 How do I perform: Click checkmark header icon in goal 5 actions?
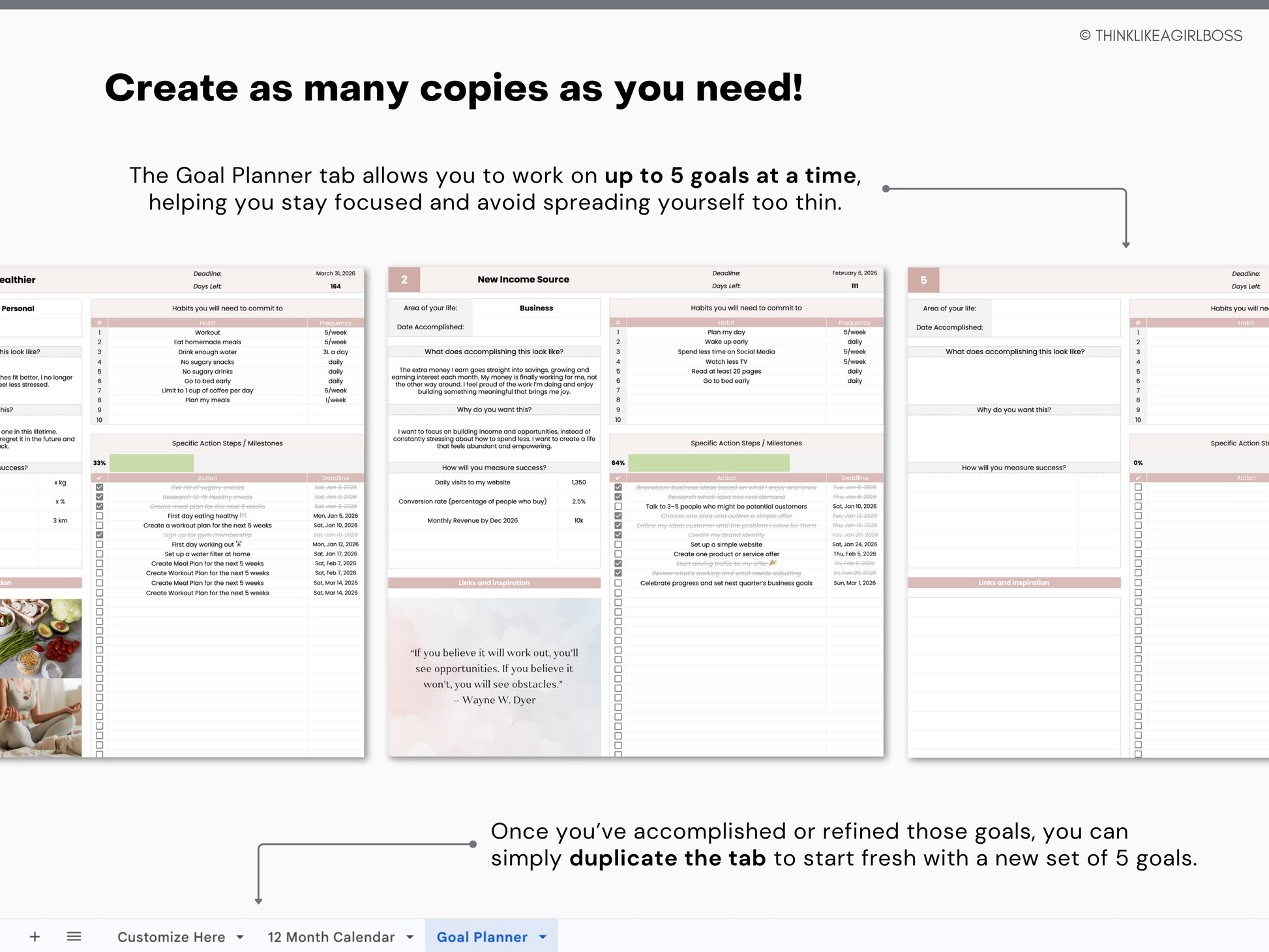(1138, 478)
